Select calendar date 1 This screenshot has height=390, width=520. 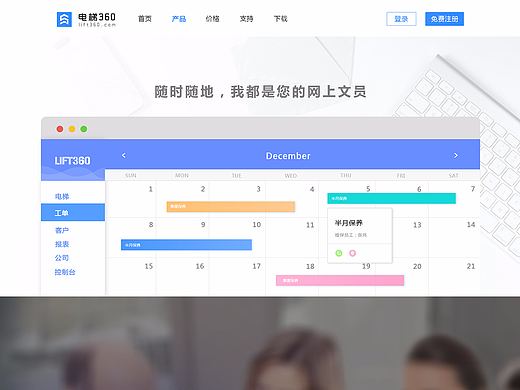click(x=151, y=189)
